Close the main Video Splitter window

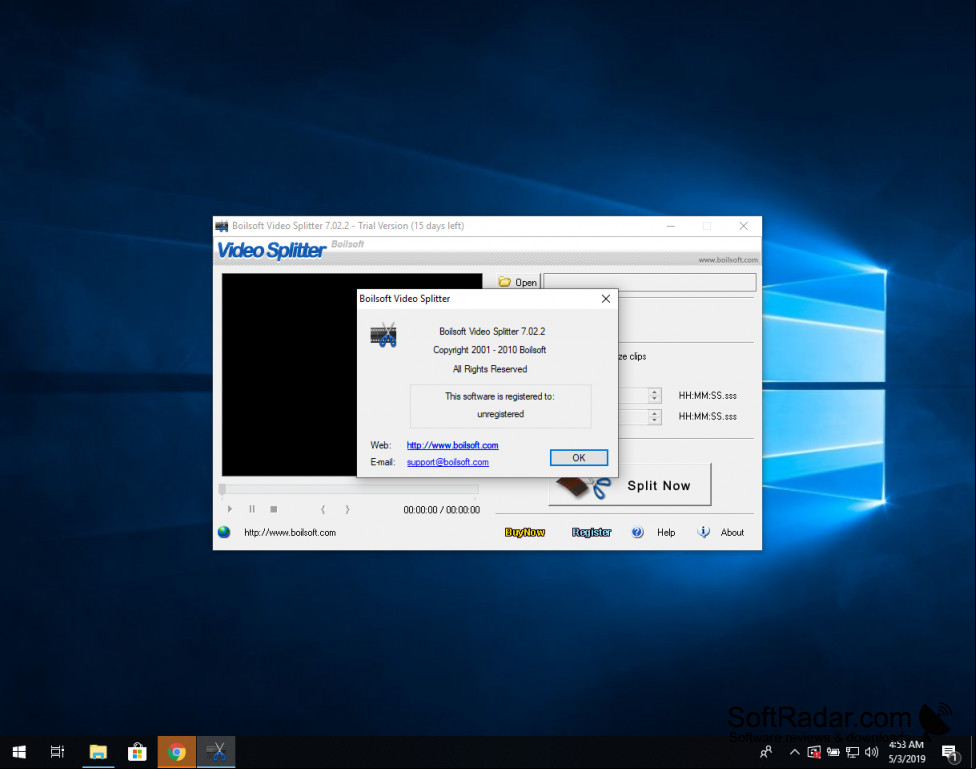coord(743,226)
